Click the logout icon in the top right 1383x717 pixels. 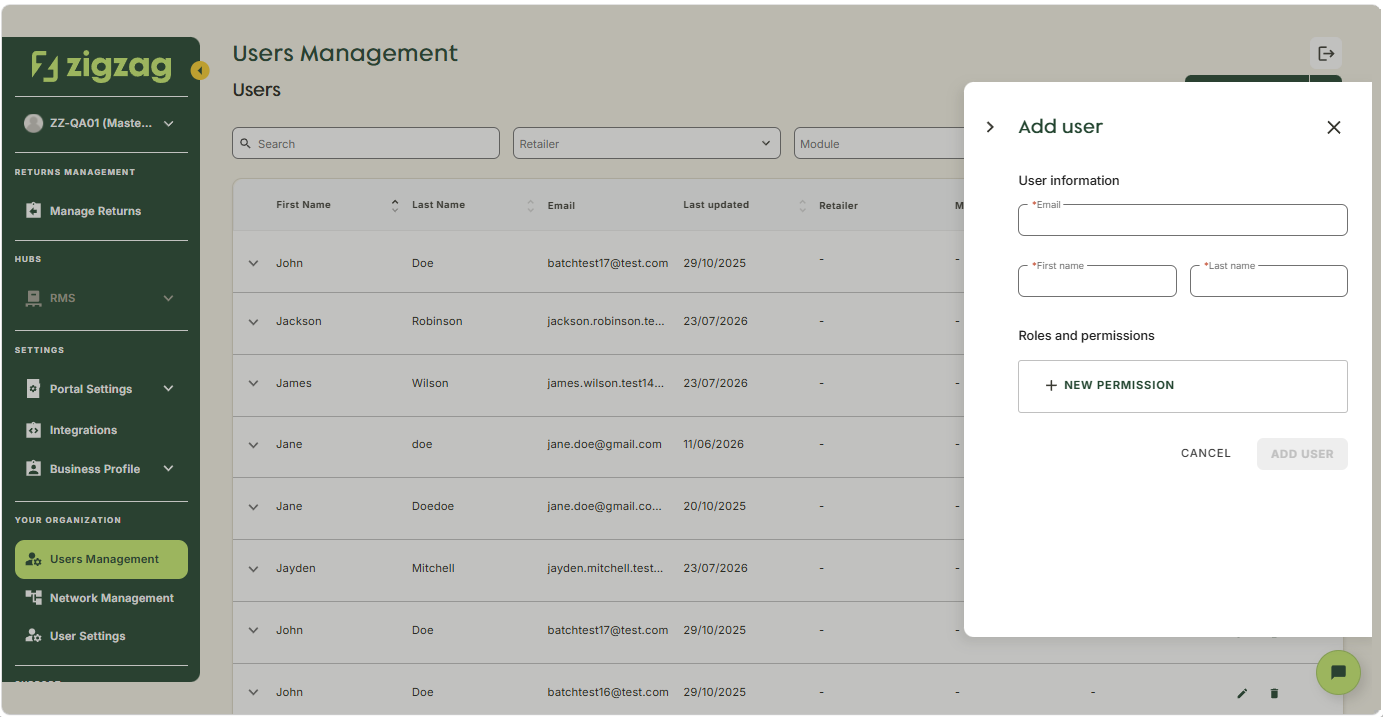click(x=1326, y=53)
